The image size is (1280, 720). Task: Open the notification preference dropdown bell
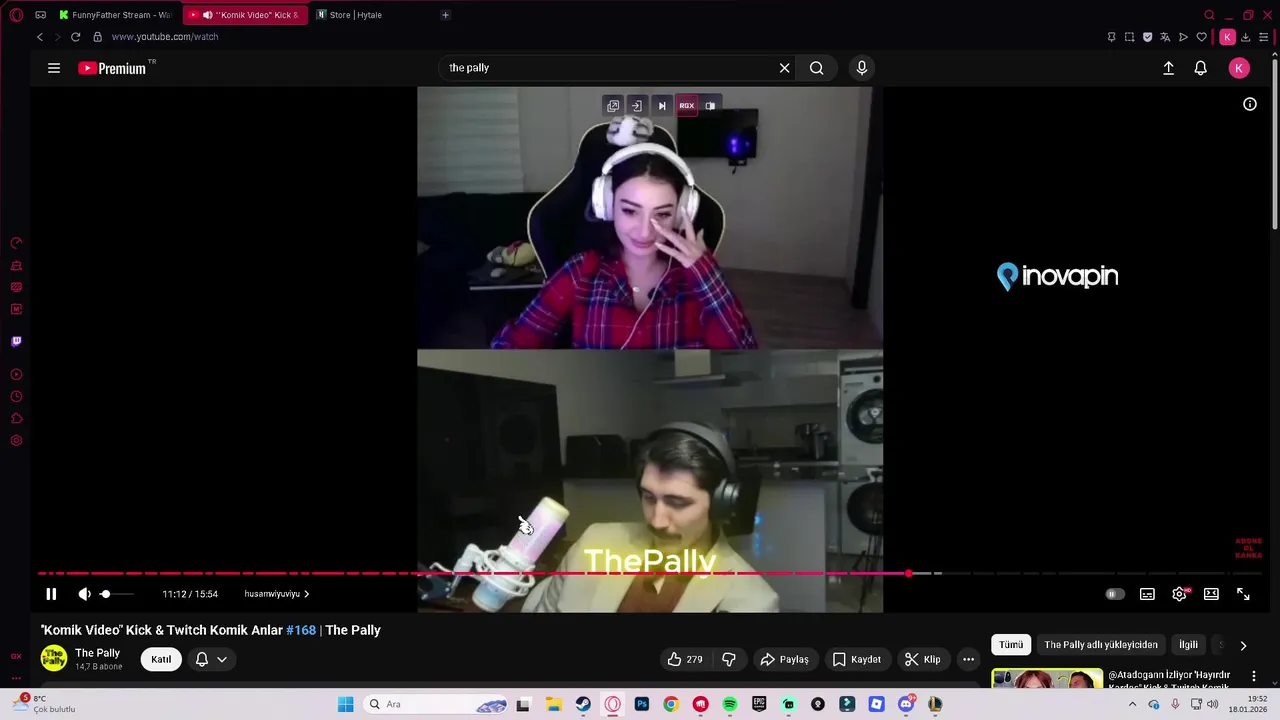click(x=211, y=659)
